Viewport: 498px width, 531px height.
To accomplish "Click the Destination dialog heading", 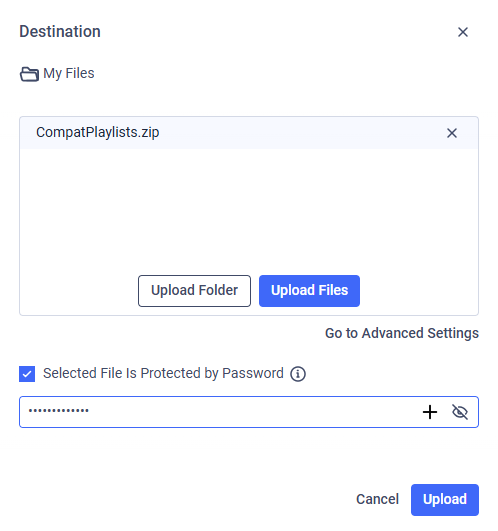I will [60, 31].
